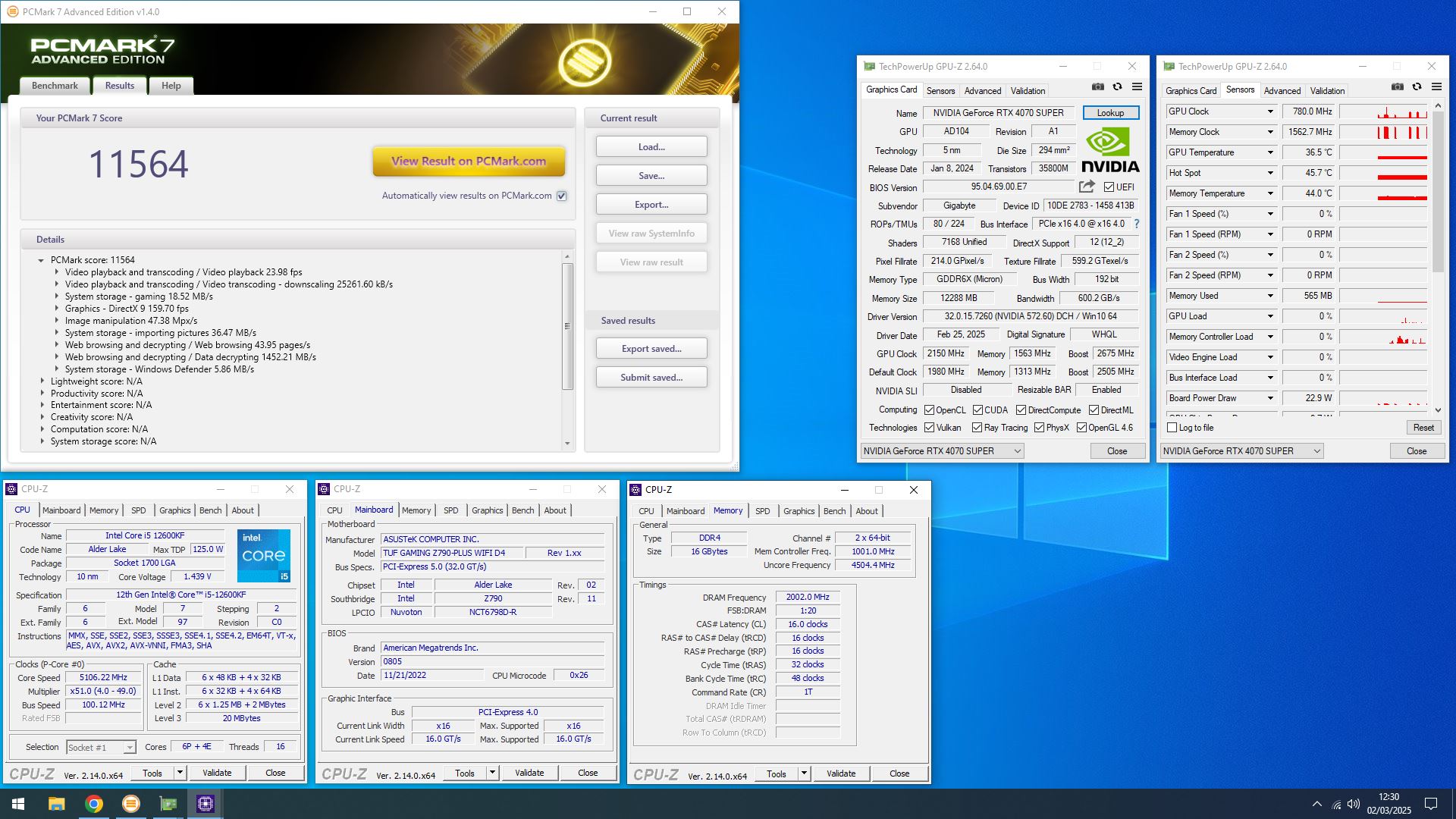Open GPU Temperature sensor dropdown
This screenshot has width=1456, height=819.
pos(1270,152)
